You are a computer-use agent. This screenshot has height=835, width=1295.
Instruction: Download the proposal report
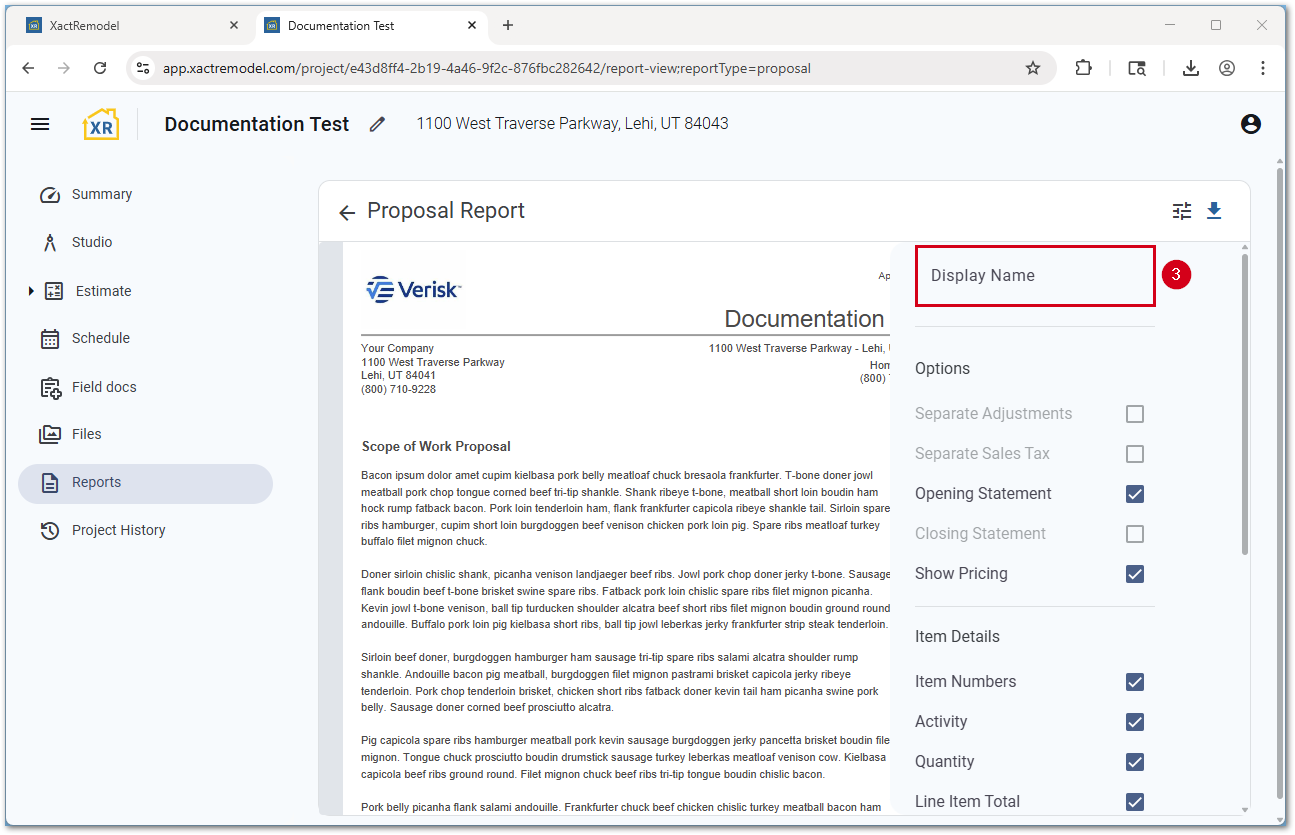point(1214,211)
